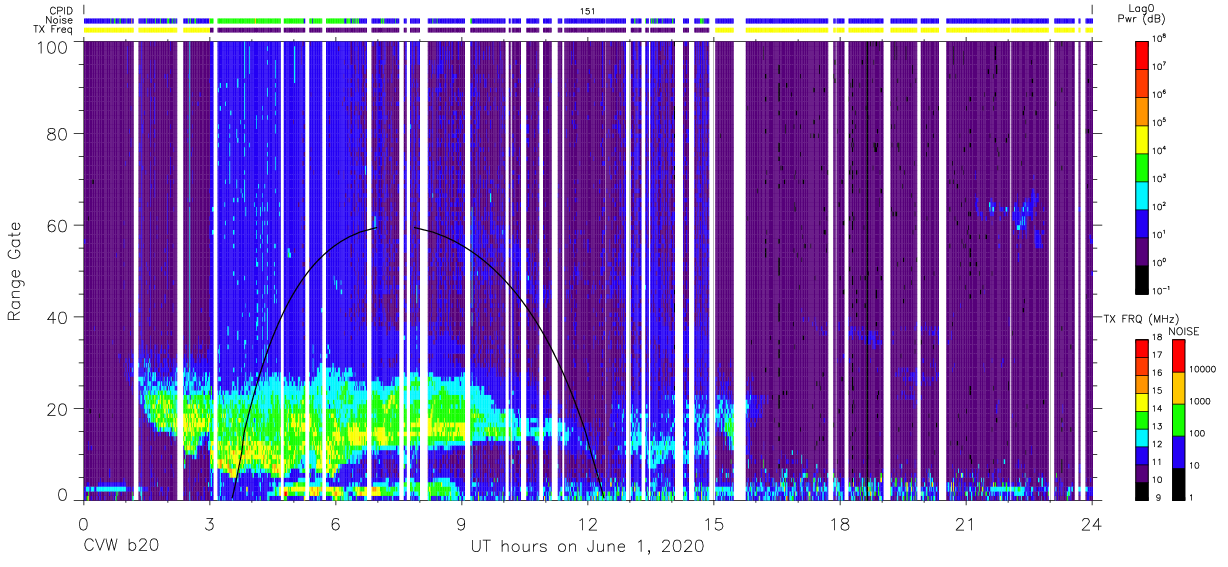Select the y-axis tick label "60"
The height and width of the screenshot is (567, 1228).
(x=57, y=225)
